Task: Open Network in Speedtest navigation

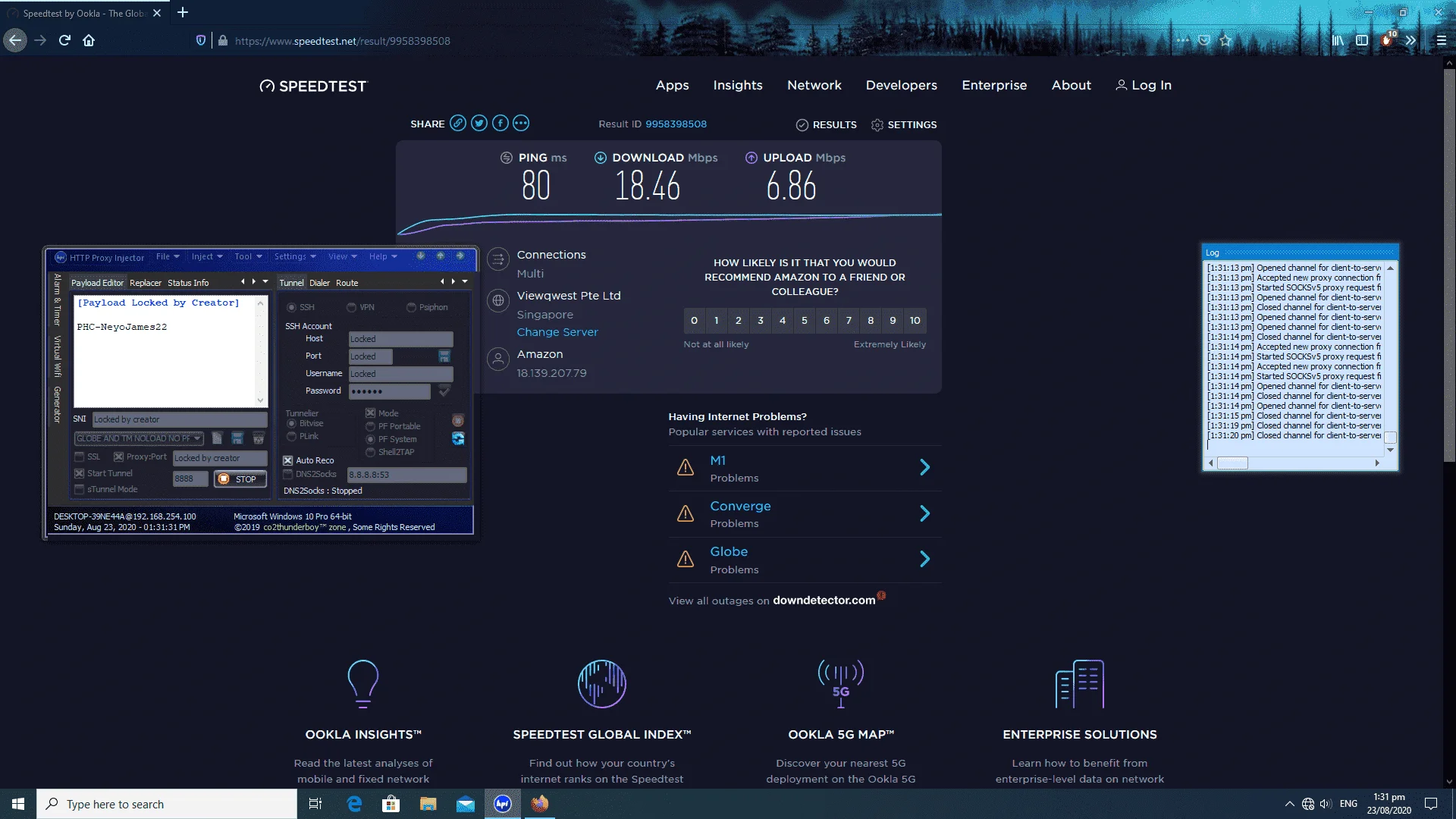Action: 814,85
